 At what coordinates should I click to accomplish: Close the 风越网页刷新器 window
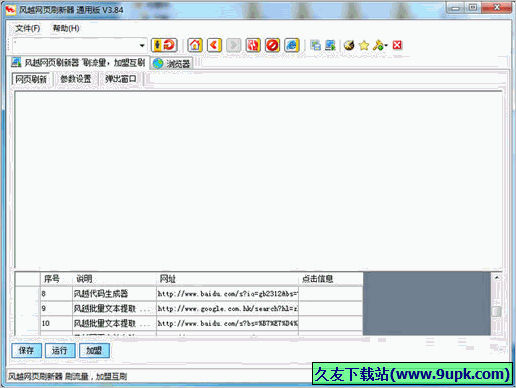pos(497,8)
